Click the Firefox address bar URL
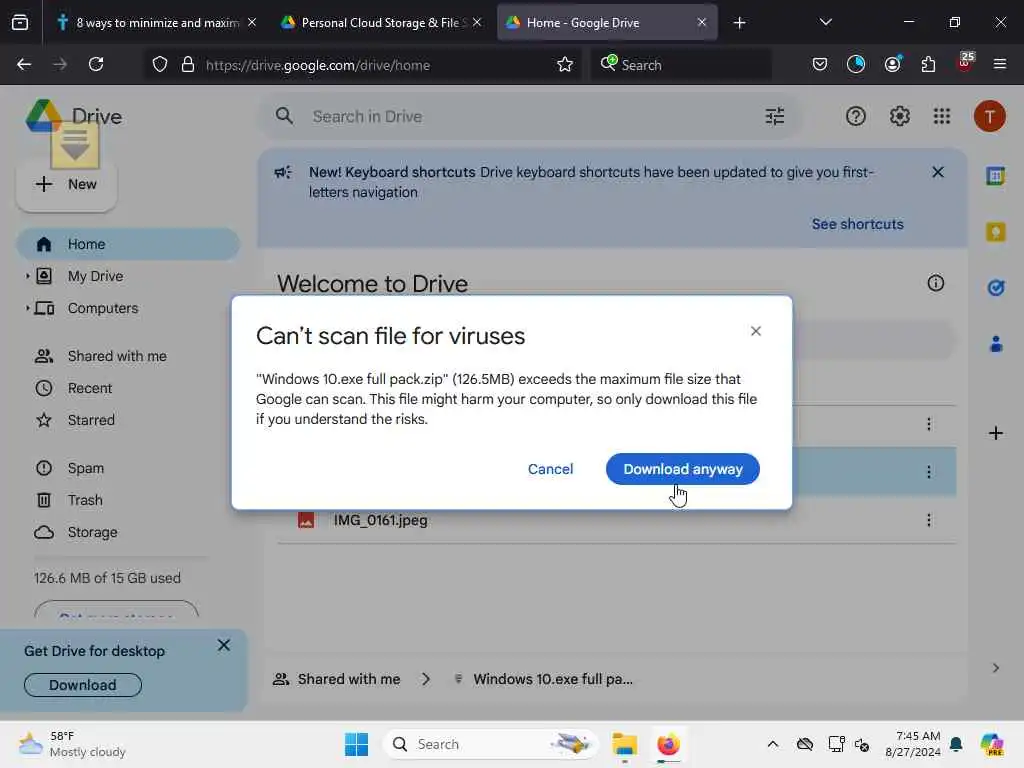This screenshot has height=768, width=1024. pyautogui.click(x=317, y=65)
